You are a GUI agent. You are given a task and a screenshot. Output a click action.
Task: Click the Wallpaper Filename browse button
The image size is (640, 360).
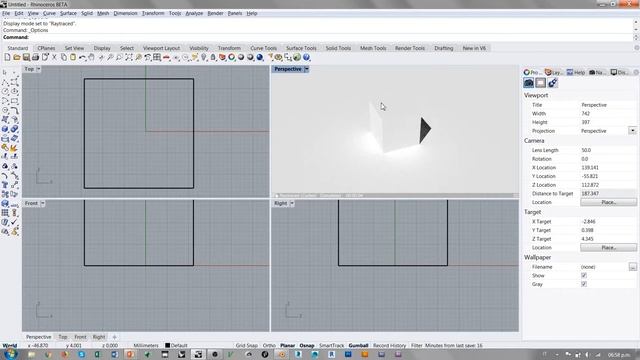632,267
